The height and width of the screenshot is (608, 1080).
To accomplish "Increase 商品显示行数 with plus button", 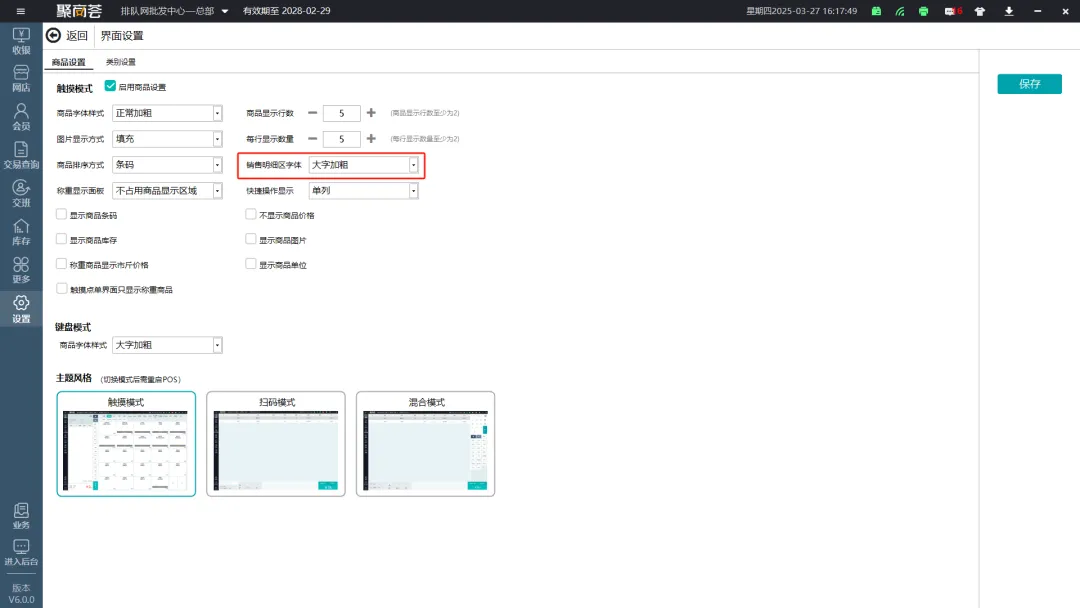I will pos(371,113).
